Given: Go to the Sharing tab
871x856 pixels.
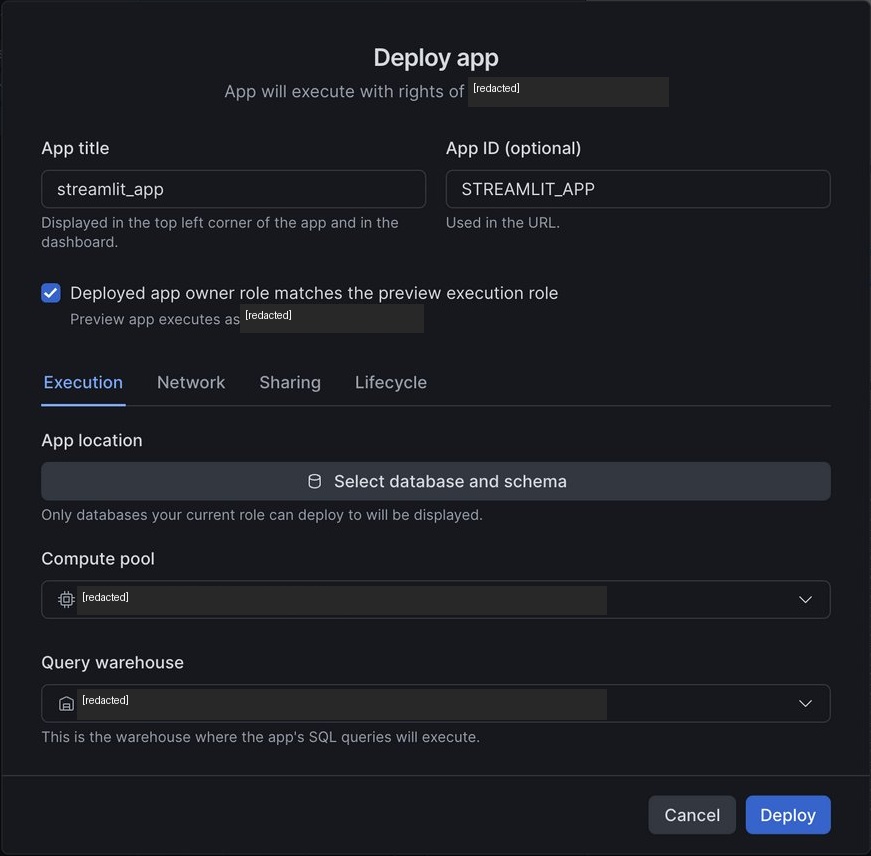Looking at the screenshot, I should [x=290, y=382].
